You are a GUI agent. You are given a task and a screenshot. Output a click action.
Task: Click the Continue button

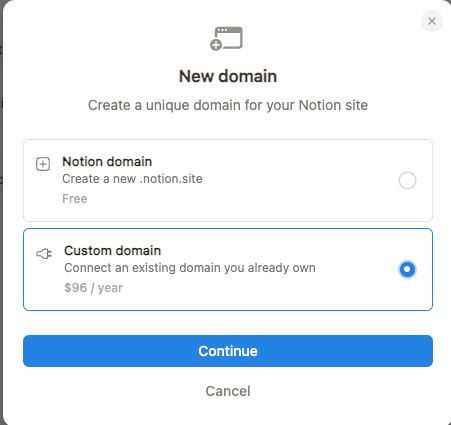(228, 351)
